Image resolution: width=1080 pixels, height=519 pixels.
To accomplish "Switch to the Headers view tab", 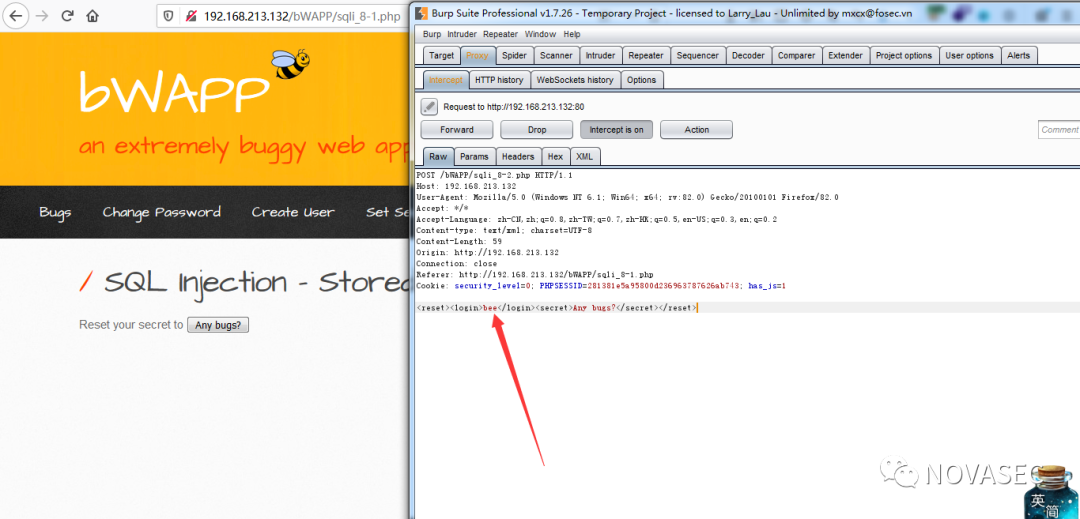I will click(x=518, y=156).
